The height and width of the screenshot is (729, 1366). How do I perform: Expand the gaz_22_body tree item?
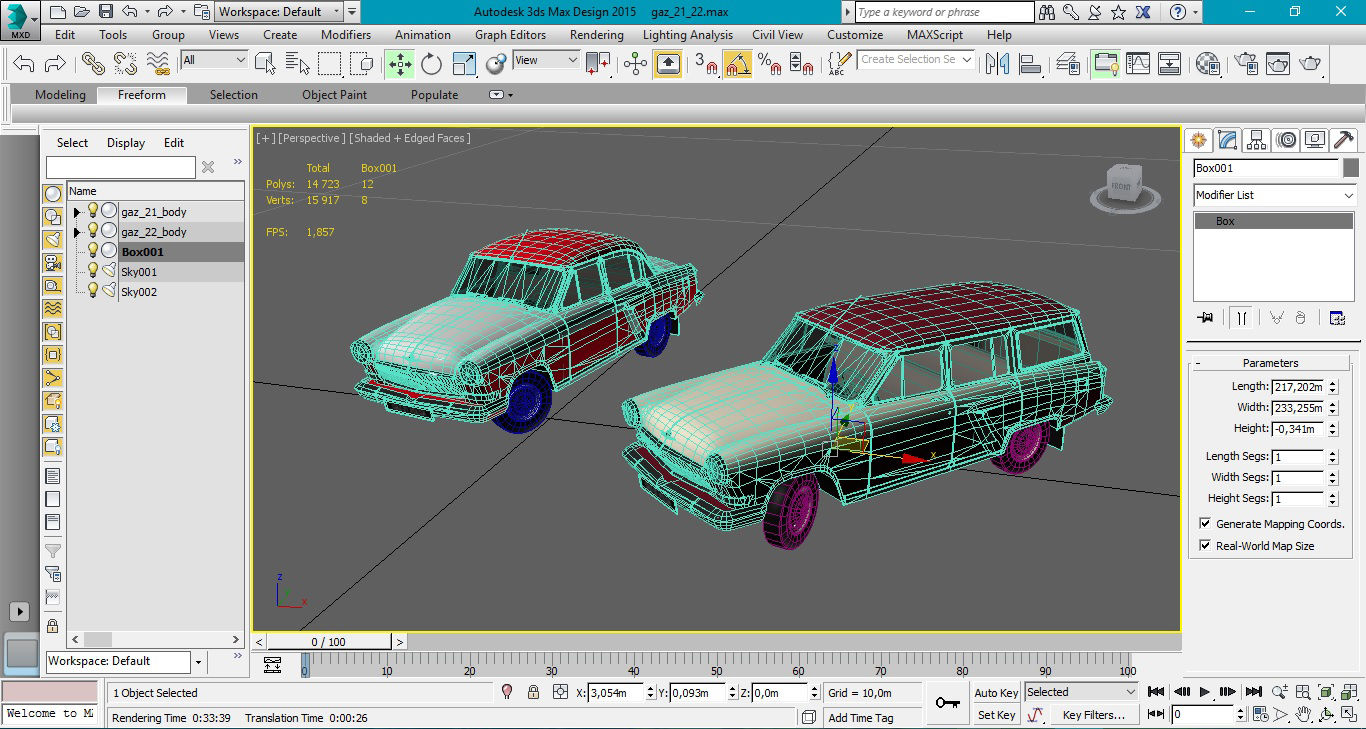[77, 232]
